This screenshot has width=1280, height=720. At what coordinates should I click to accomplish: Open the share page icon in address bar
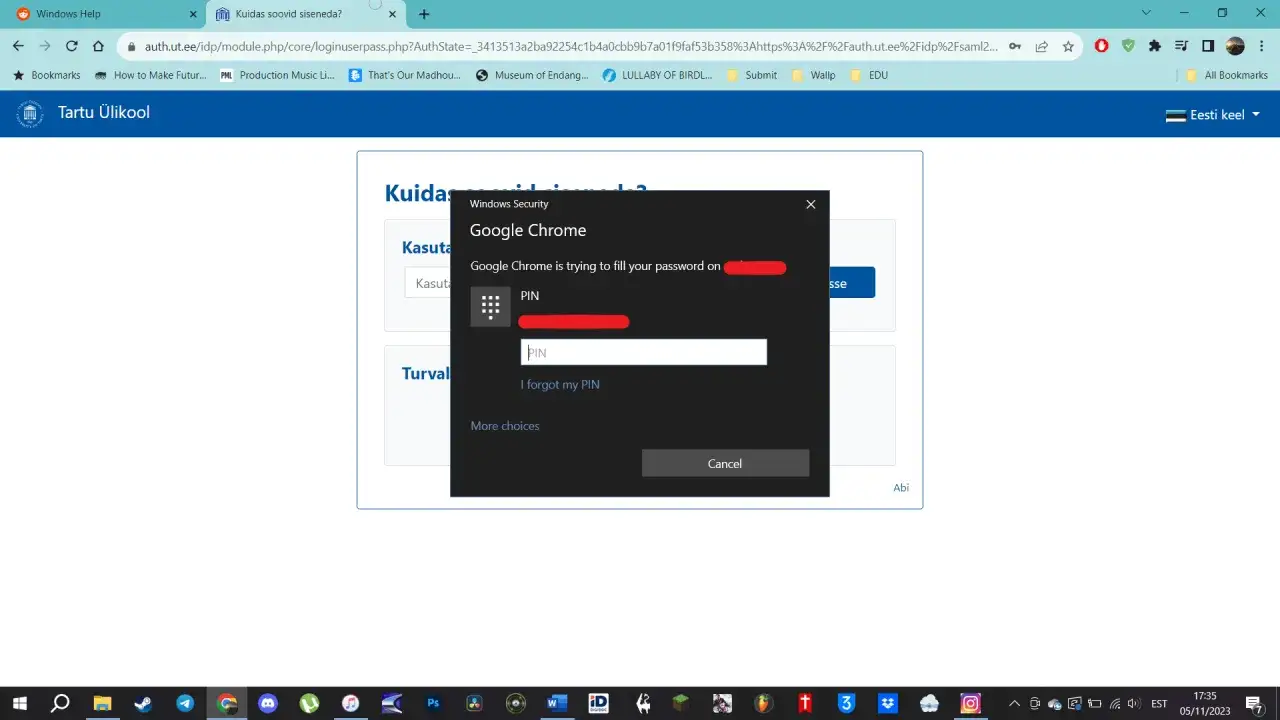pos(1042,46)
